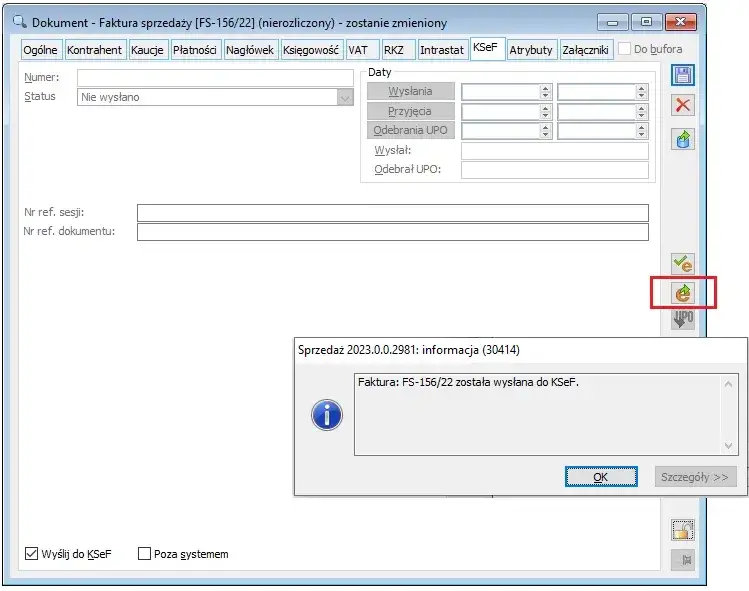
Task: Click the database export arrow icon
Action: coord(683,139)
